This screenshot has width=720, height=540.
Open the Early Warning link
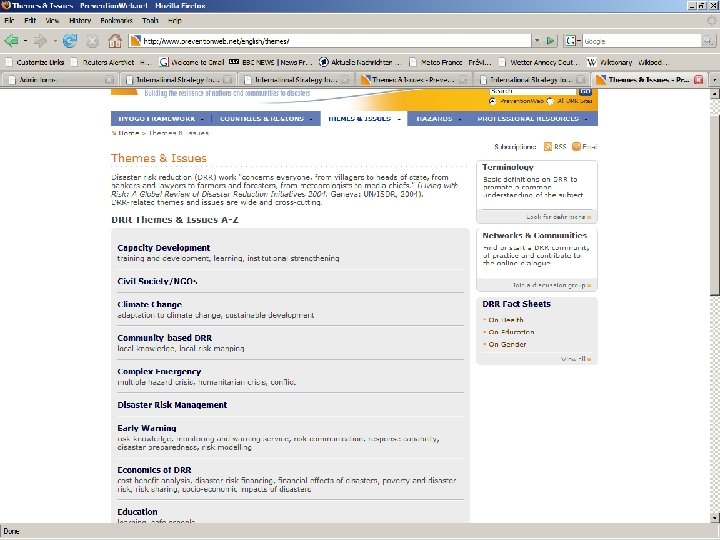[x=146, y=428]
